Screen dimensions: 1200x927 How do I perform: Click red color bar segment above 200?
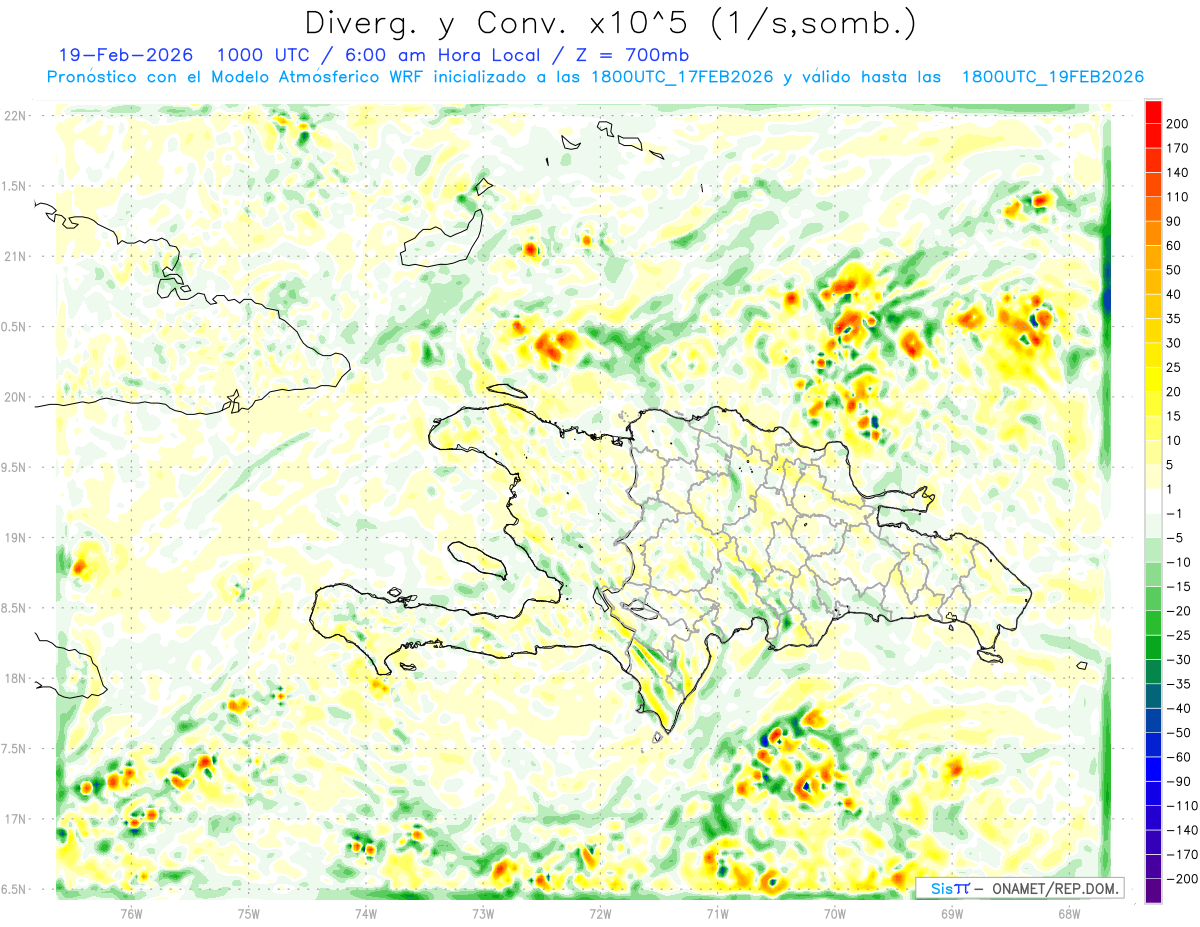1153,112
